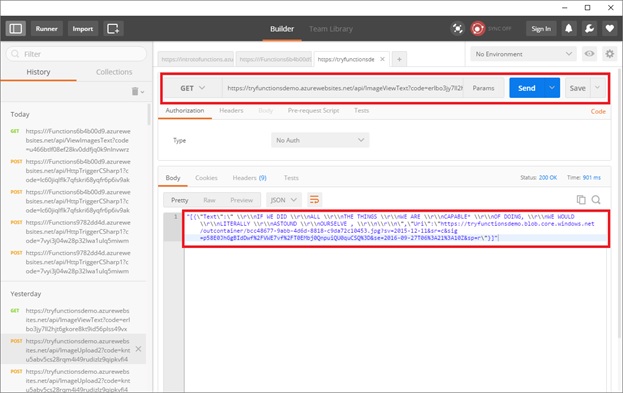Select the History sidebar tab
The width and height of the screenshot is (623, 393).
[x=38, y=72]
